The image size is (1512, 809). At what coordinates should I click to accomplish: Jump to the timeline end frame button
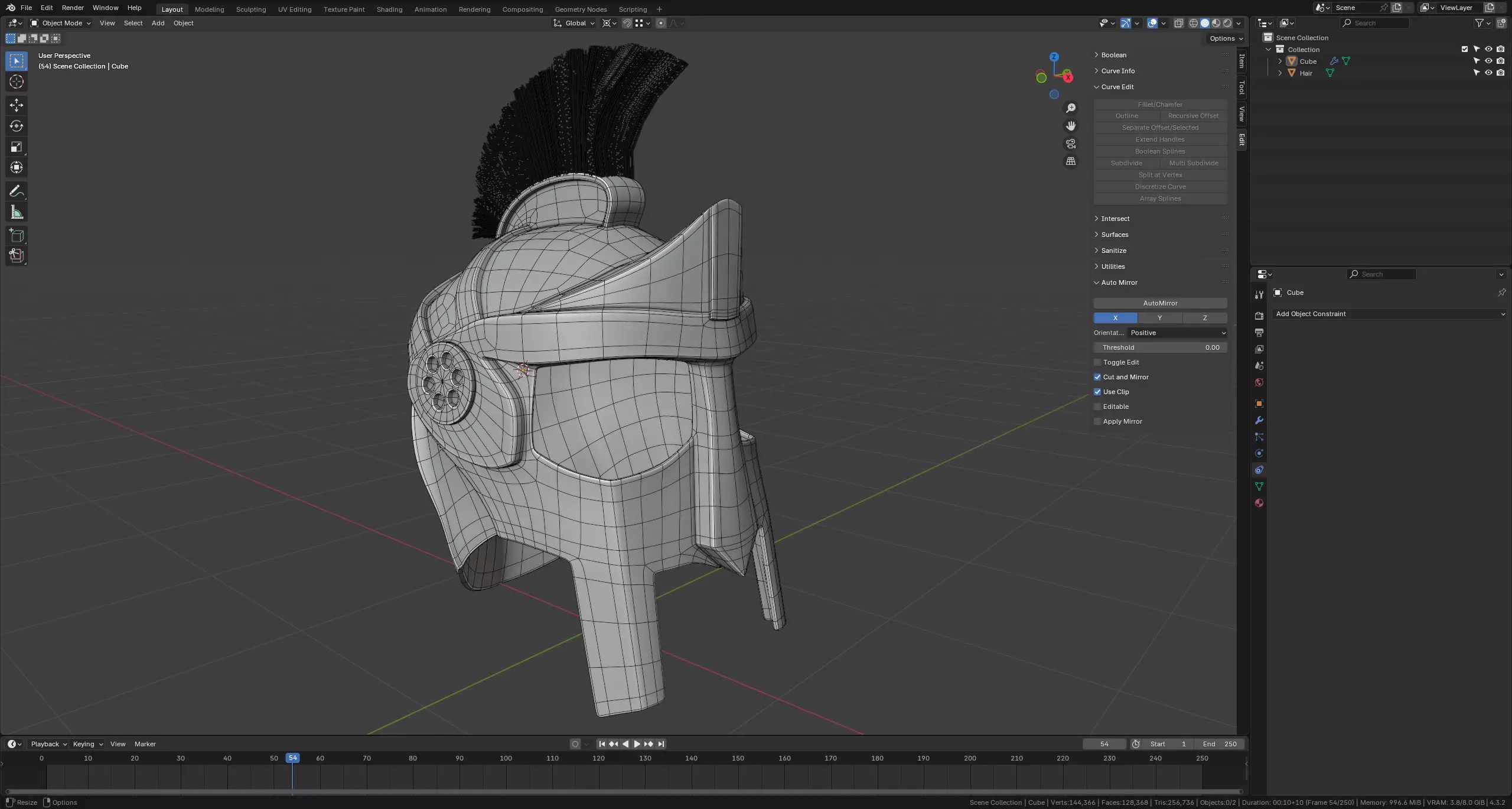coord(661,744)
